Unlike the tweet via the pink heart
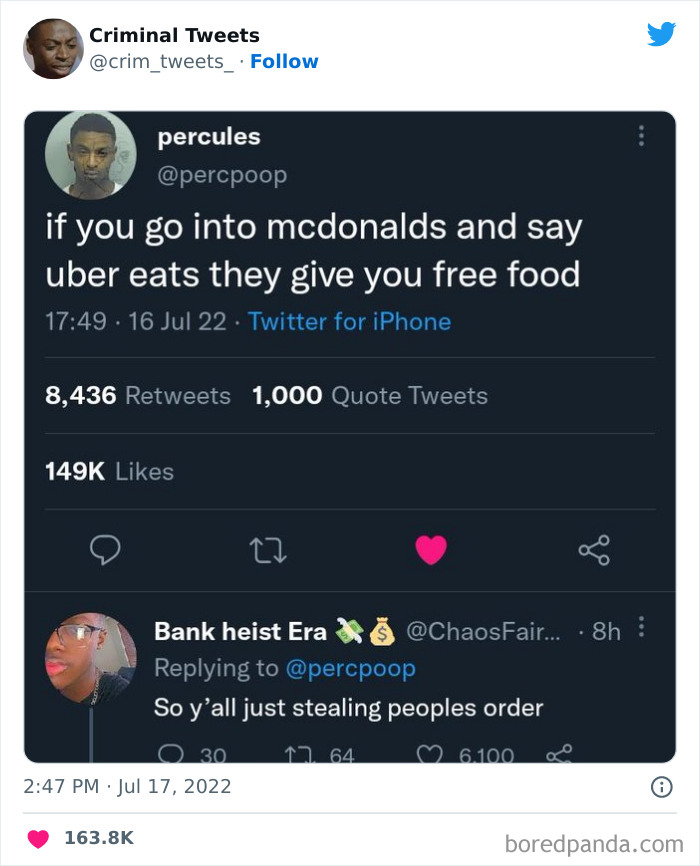The image size is (700, 866). [x=430, y=549]
